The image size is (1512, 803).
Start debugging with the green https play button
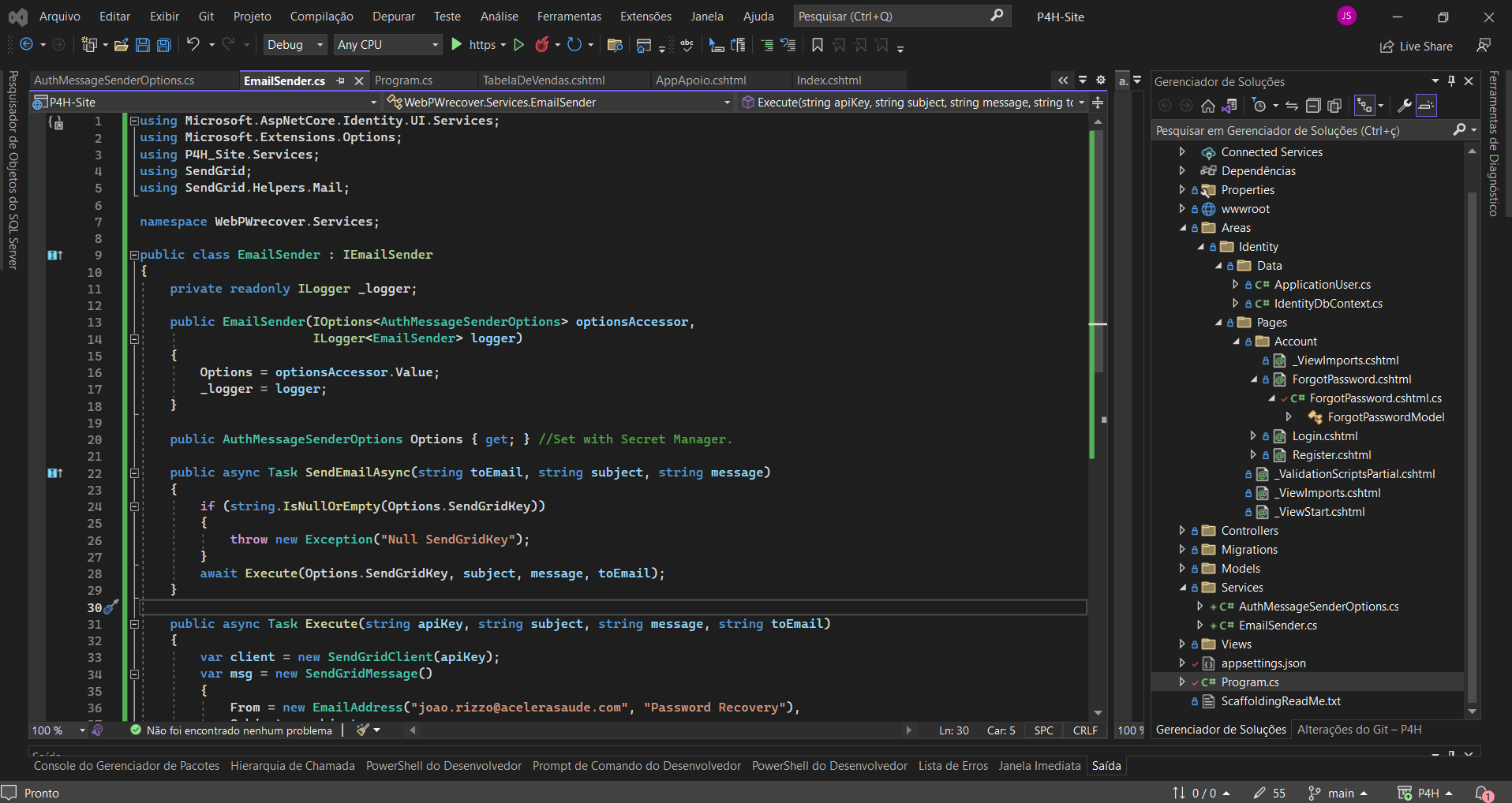pyautogui.click(x=457, y=45)
